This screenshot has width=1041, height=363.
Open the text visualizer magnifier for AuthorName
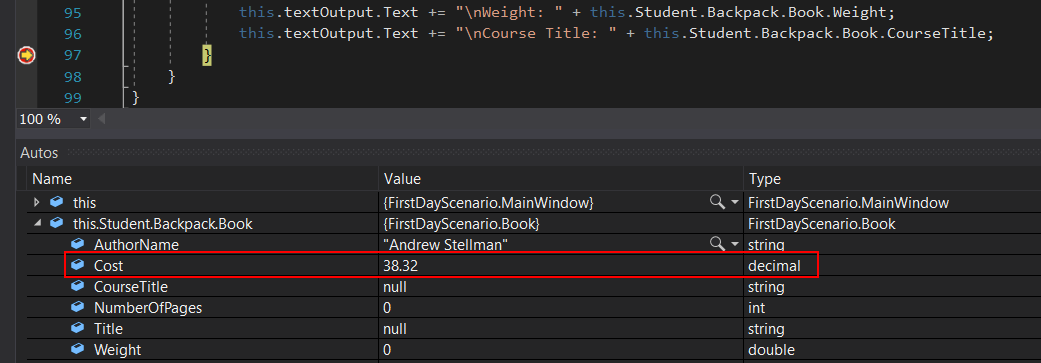coord(717,244)
